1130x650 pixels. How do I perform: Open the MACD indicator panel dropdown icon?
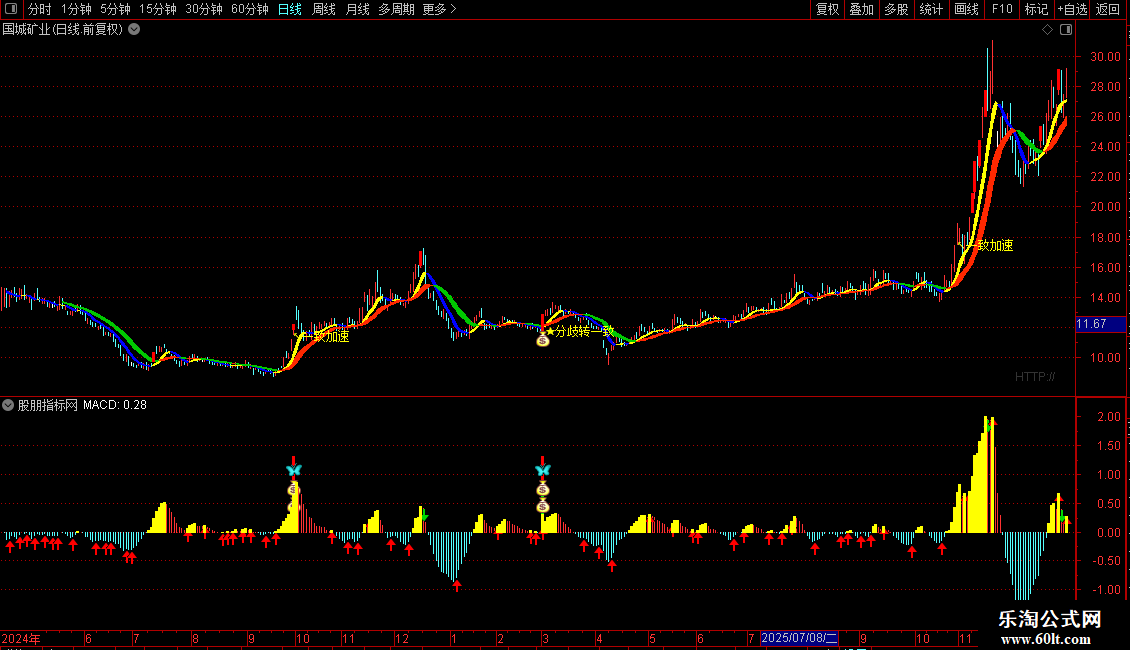pos(8,405)
